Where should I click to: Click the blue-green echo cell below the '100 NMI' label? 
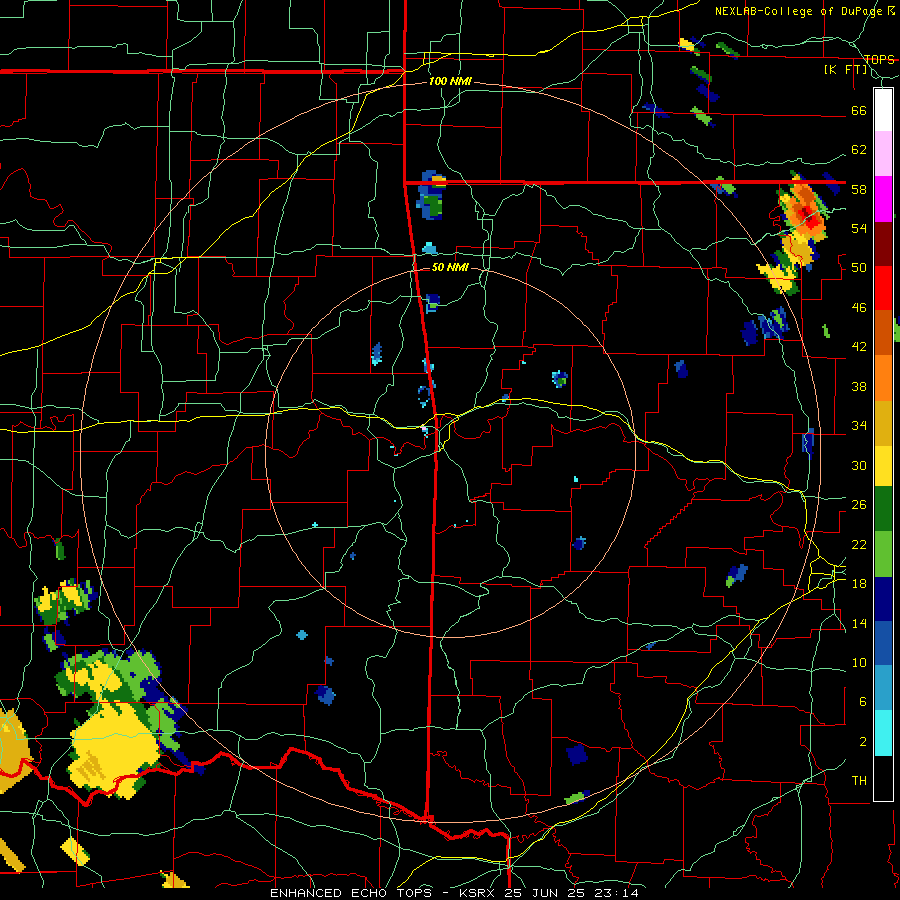pos(432,195)
